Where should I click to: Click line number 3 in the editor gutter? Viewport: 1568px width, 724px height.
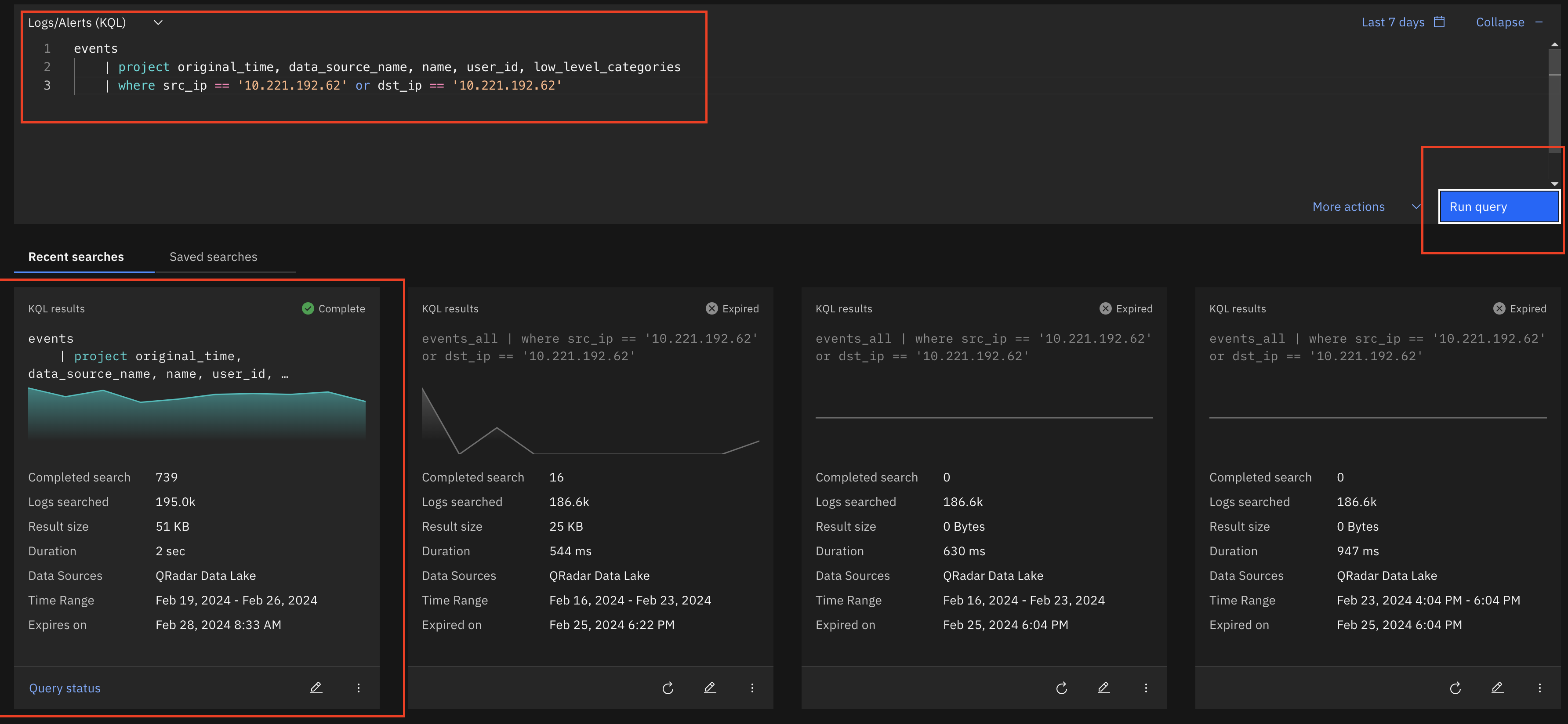click(47, 86)
